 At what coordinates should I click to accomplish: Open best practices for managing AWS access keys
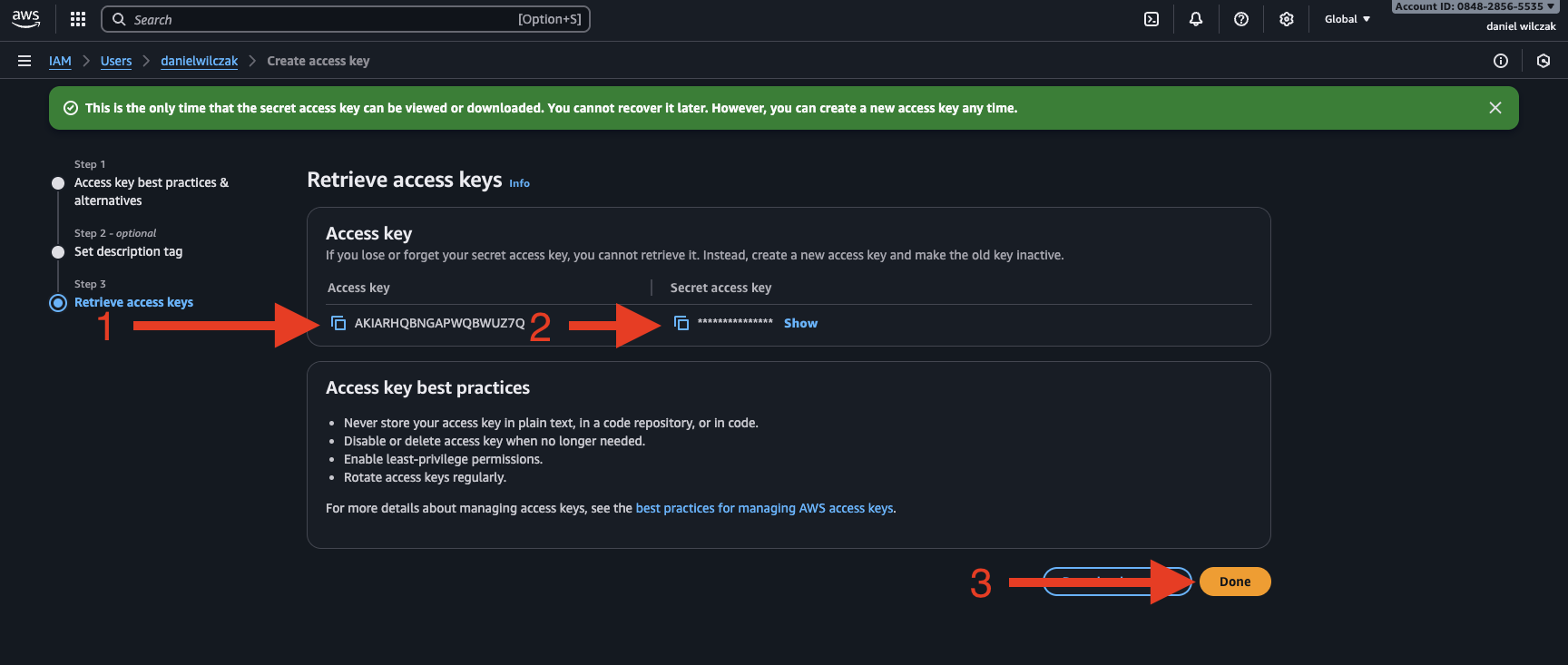point(764,508)
